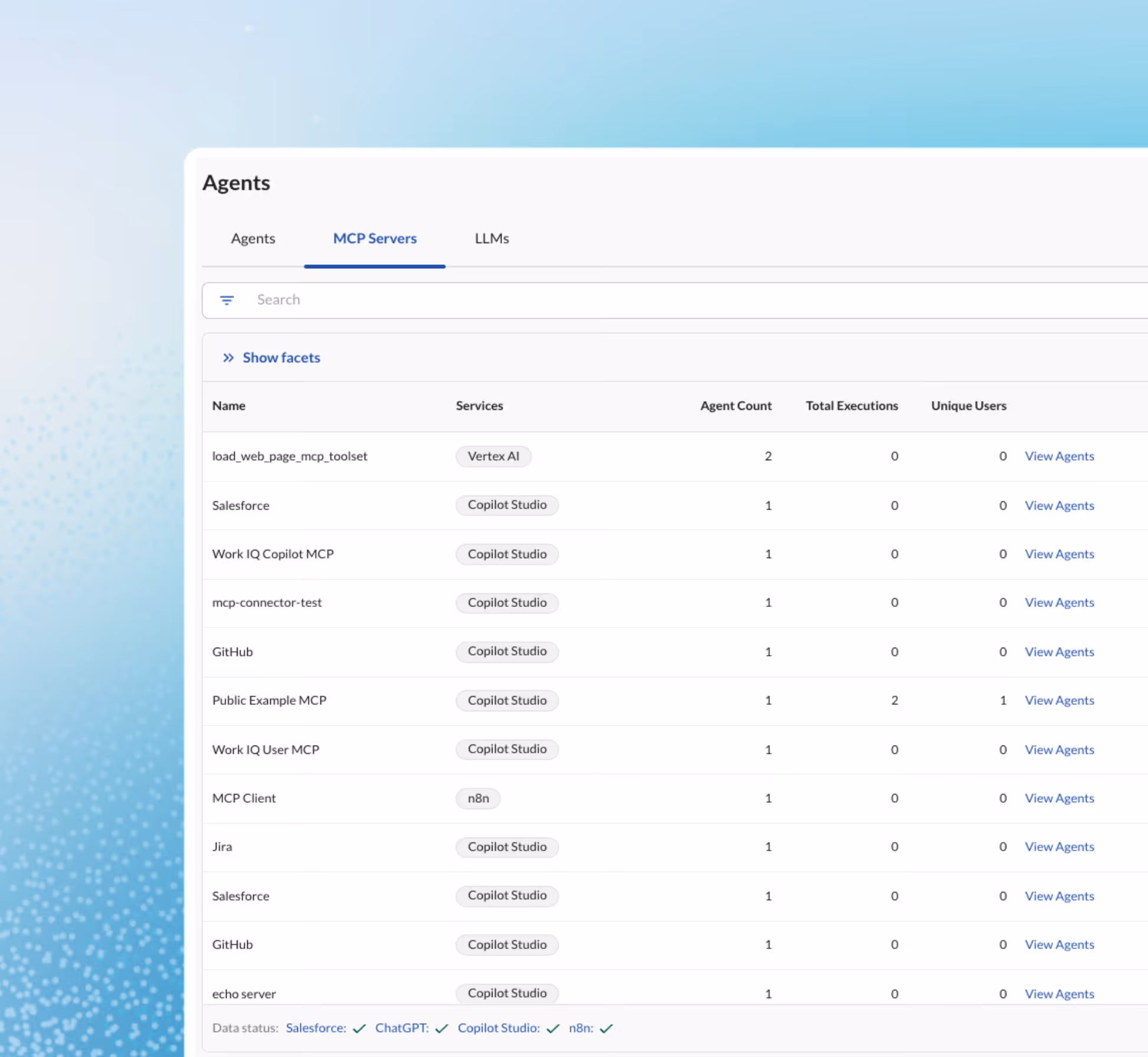Screen dimensions: 1148x1057
Task: Click the Agent Count column header
Action: pyautogui.click(x=736, y=406)
